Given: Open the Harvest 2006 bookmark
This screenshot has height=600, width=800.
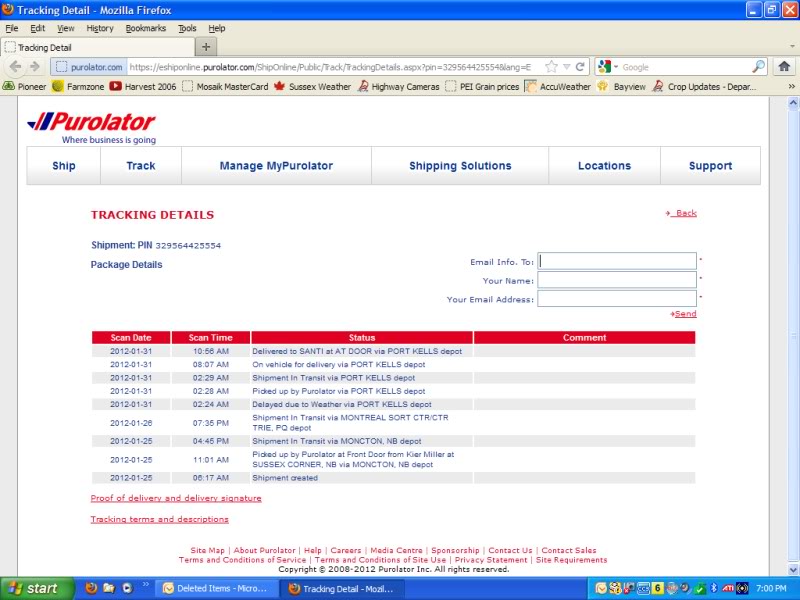Looking at the screenshot, I should pos(142,87).
